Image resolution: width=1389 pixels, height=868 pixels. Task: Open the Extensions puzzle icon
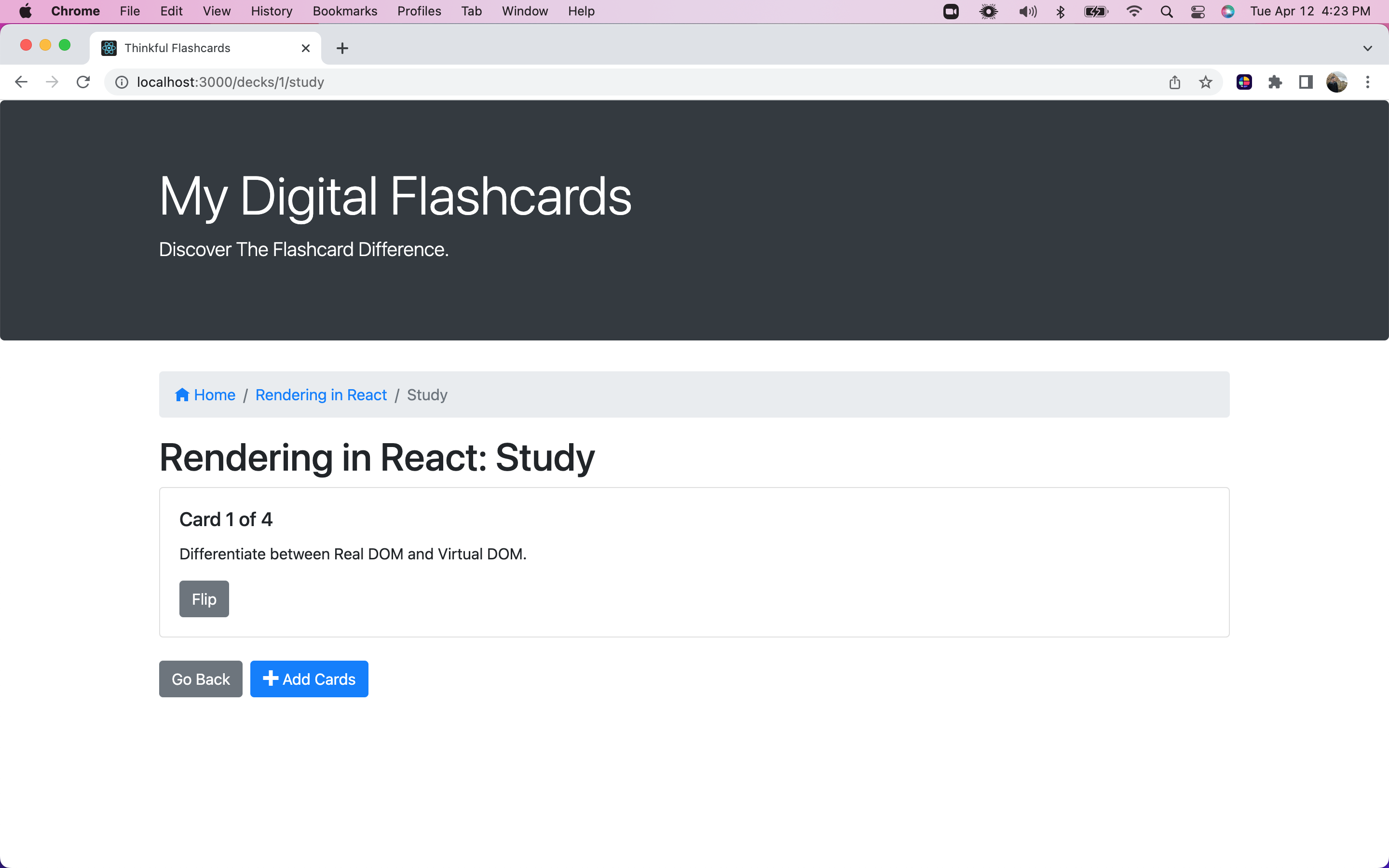click(1275, 82)
